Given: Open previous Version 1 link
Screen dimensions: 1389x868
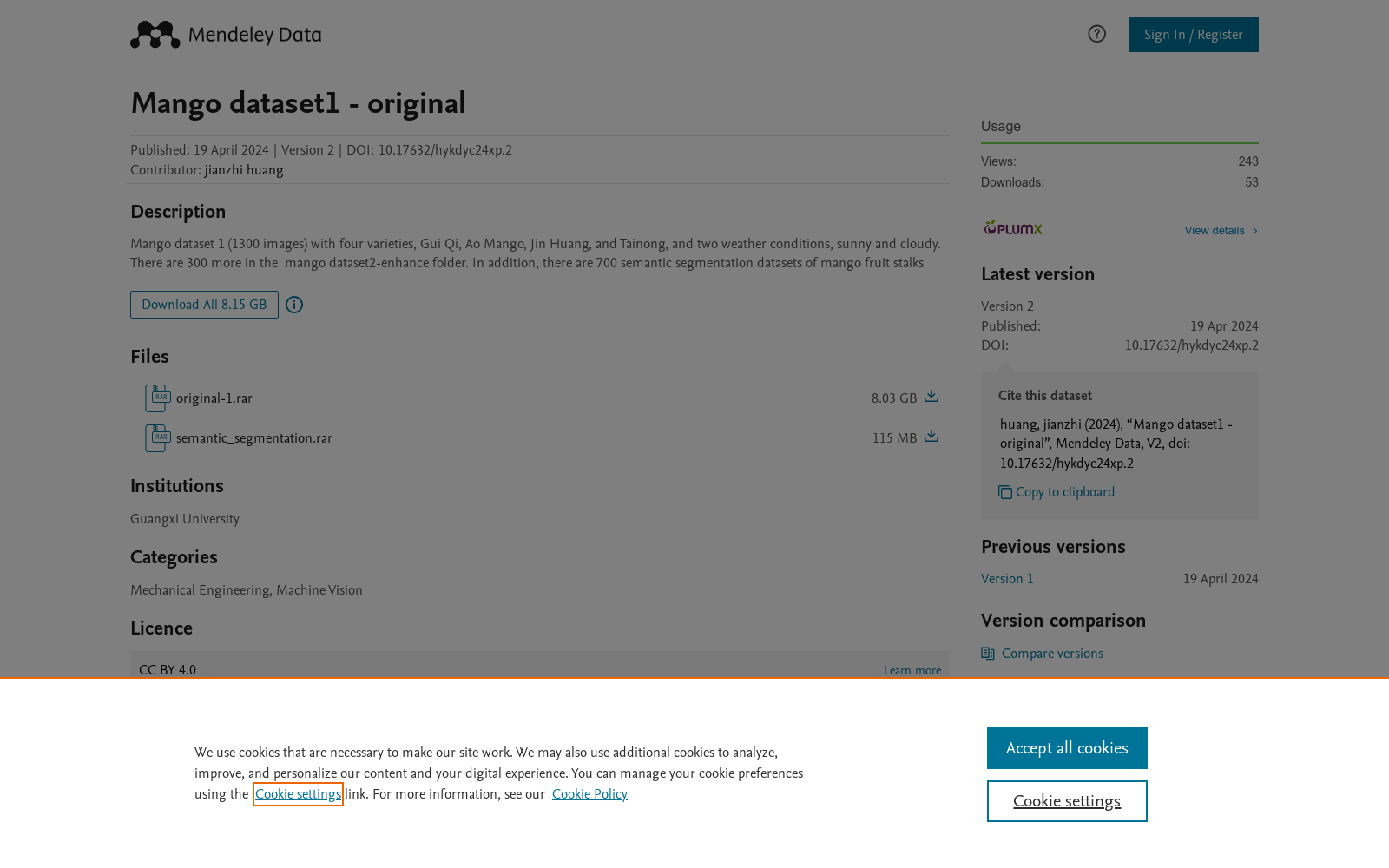Looking at the screenshot, I should [x=1007, y=579].
